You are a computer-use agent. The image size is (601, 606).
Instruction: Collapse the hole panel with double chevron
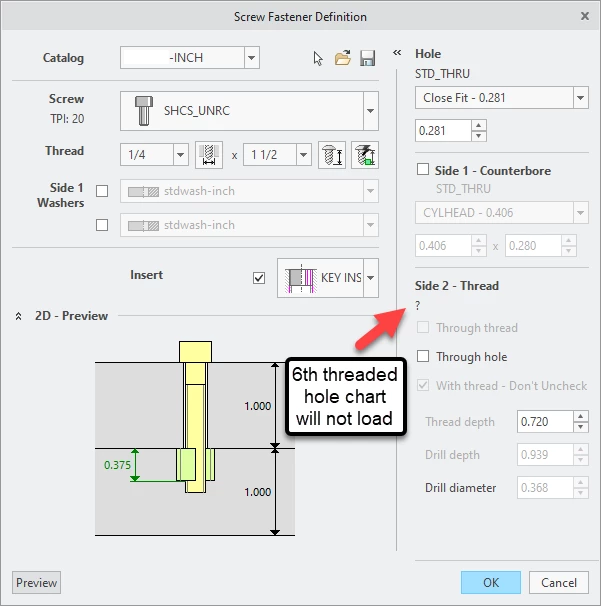coord(397,53)
